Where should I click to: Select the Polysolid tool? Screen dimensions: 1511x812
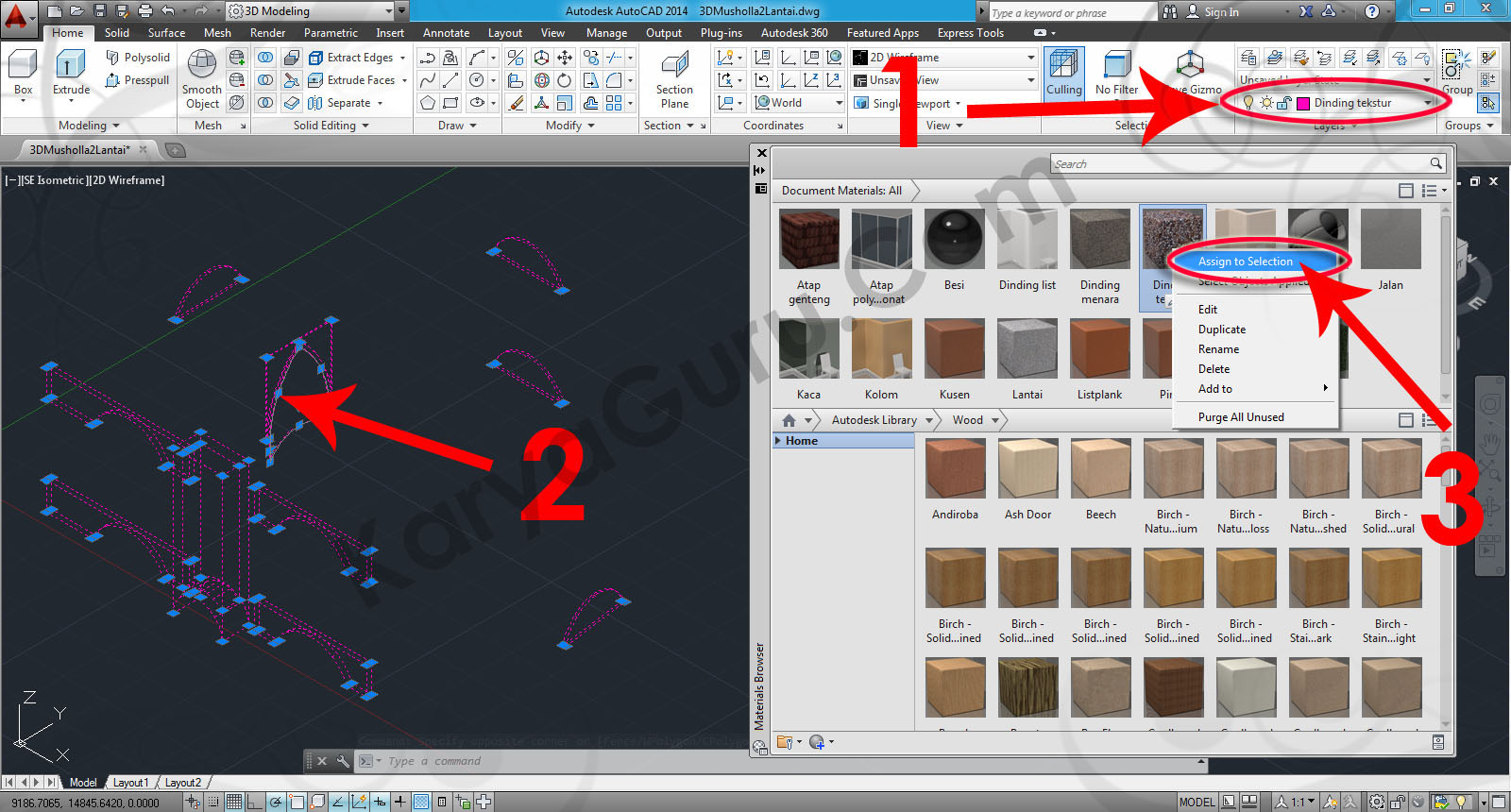click(x=138, y=58)
